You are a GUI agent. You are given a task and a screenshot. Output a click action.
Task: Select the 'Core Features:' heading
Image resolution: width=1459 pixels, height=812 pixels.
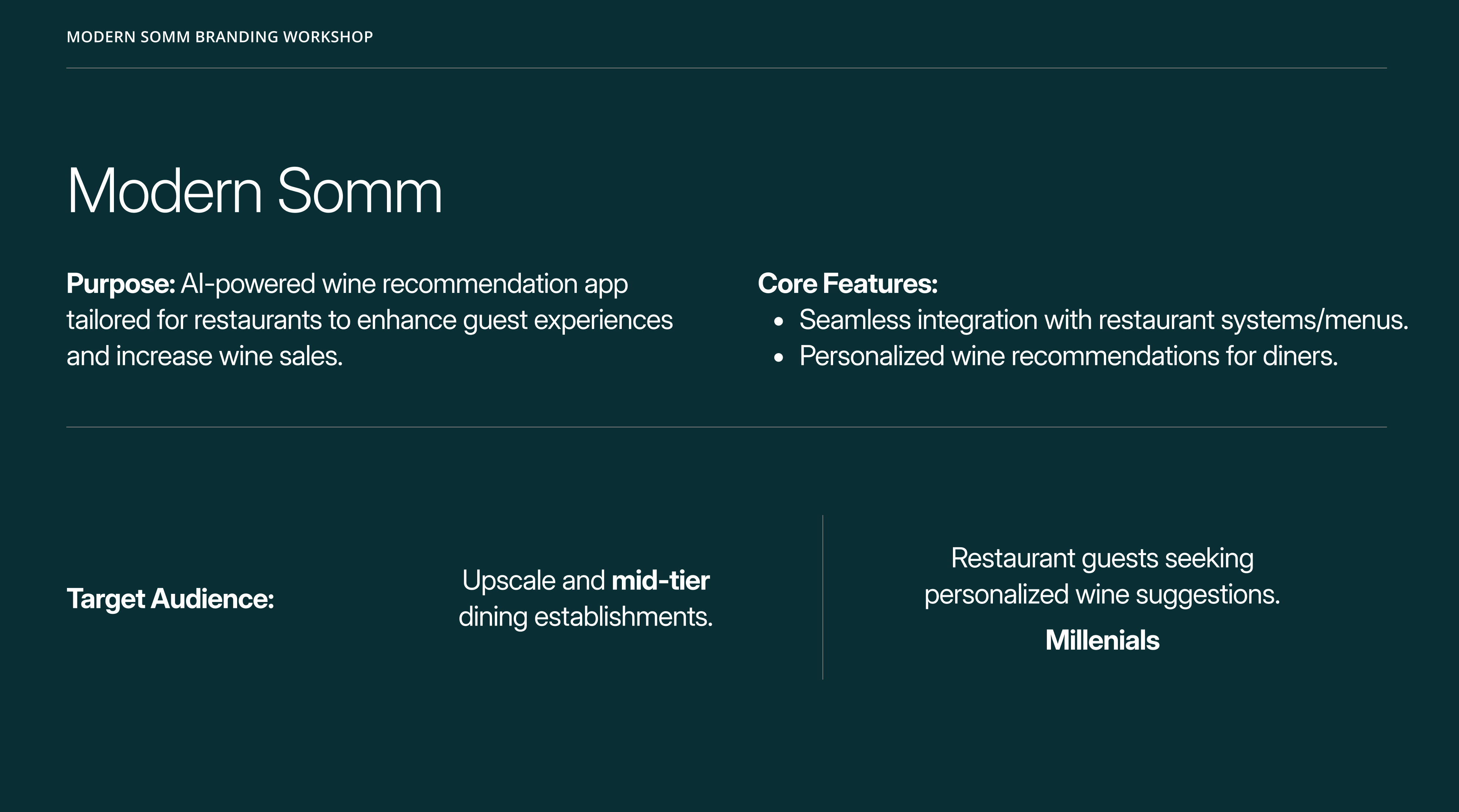coord(847,284)
